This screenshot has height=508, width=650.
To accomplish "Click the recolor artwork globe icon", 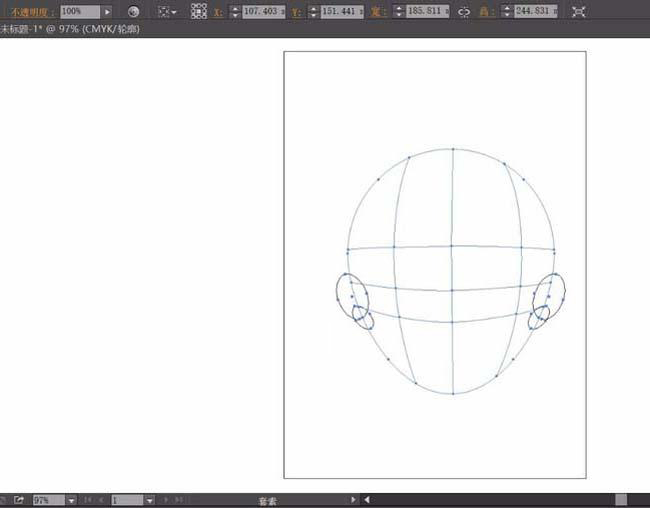I will [133, 11].
